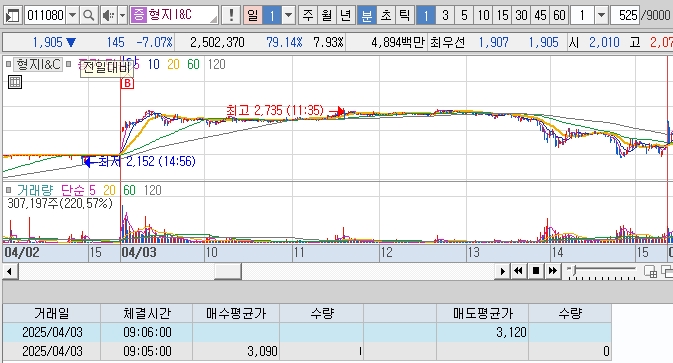Rewind the chart replay
Image resolution: width=673 pixels, height=363 pixels.
pos(518,271)
